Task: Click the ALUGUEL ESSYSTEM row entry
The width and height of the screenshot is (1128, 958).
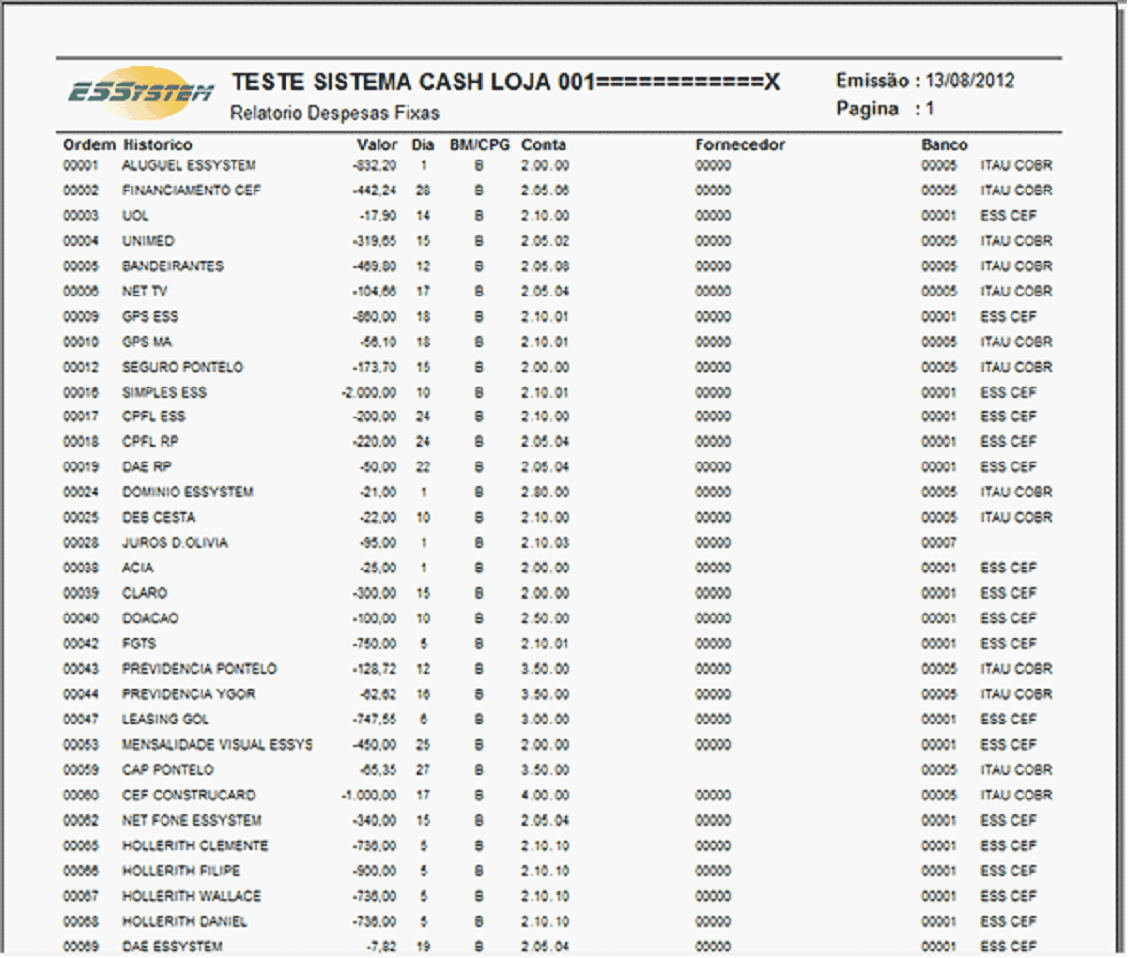Action: point(188,165)
